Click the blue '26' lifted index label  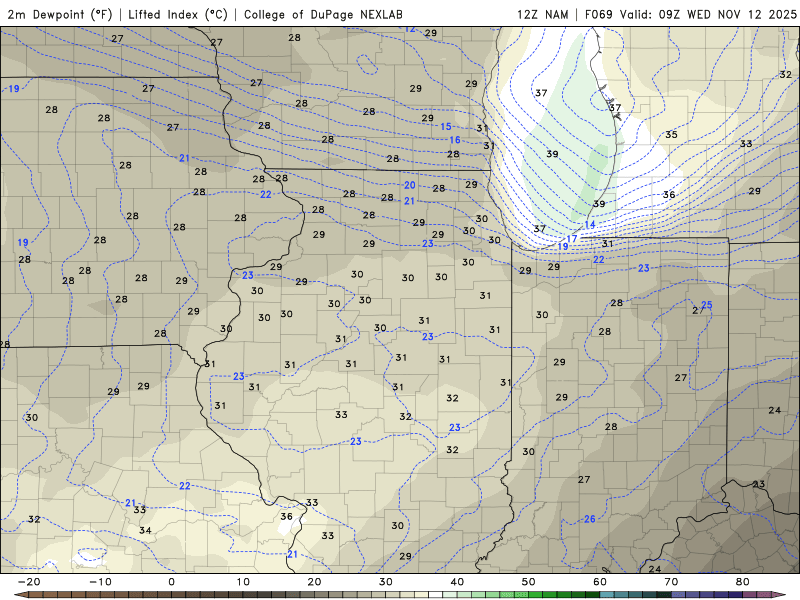[x=590, y=519]
